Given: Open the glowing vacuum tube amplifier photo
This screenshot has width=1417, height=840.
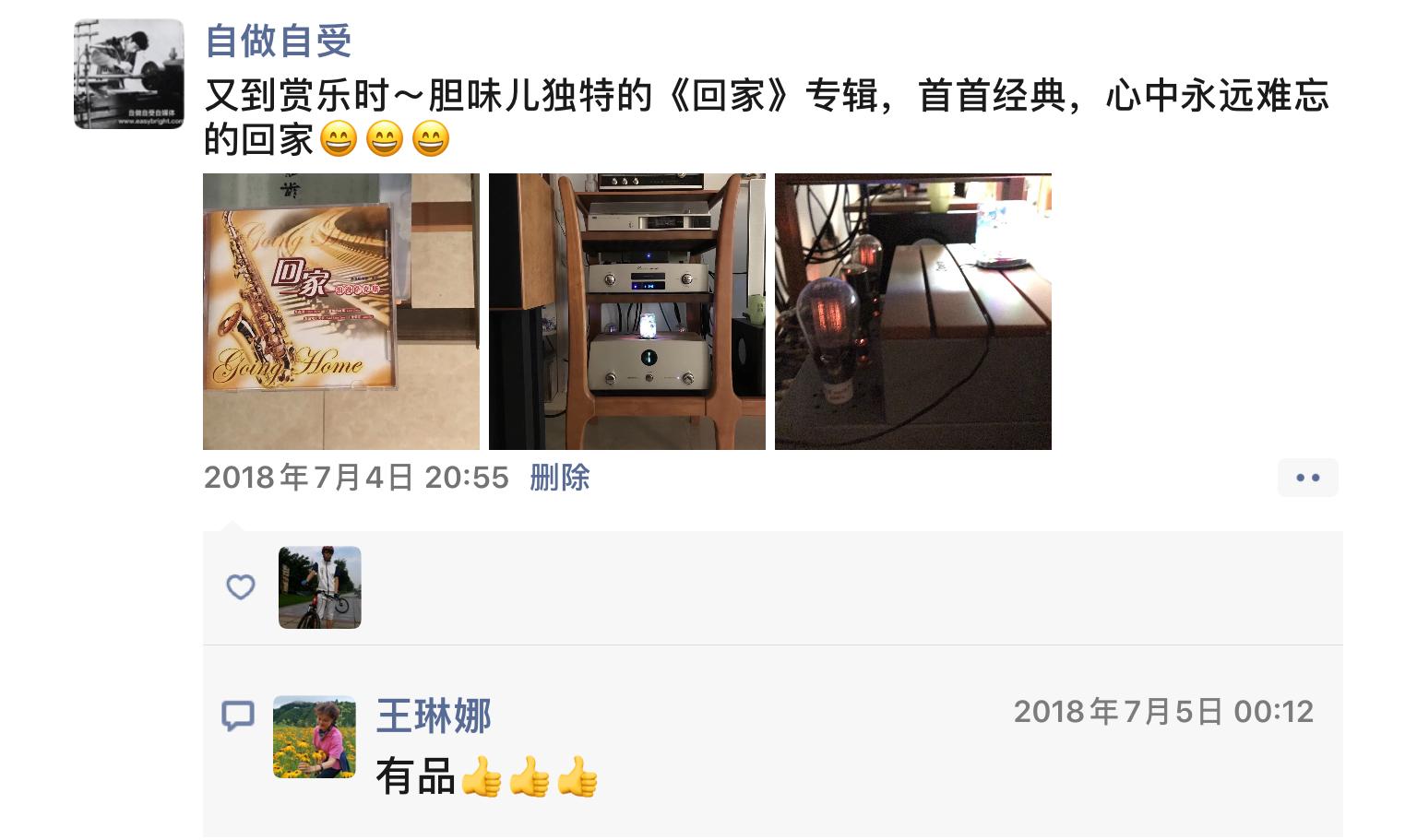Looking at the screenshot, I should (x=913, y=312).
